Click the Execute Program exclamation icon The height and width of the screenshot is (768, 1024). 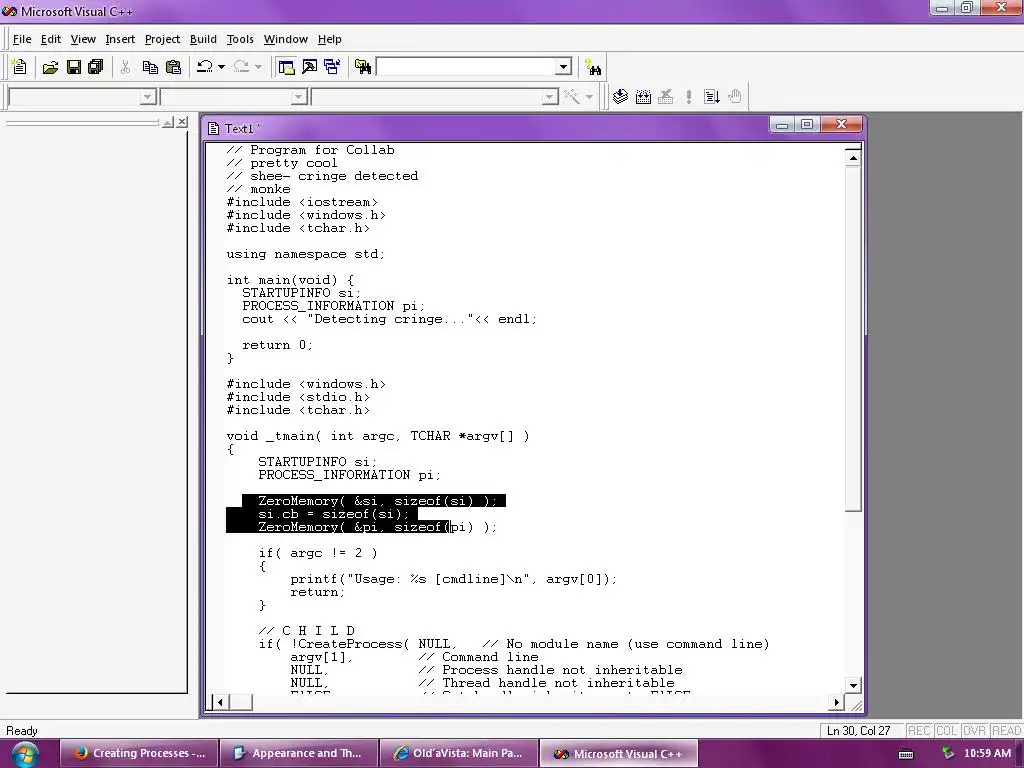[x=689, y=97]
